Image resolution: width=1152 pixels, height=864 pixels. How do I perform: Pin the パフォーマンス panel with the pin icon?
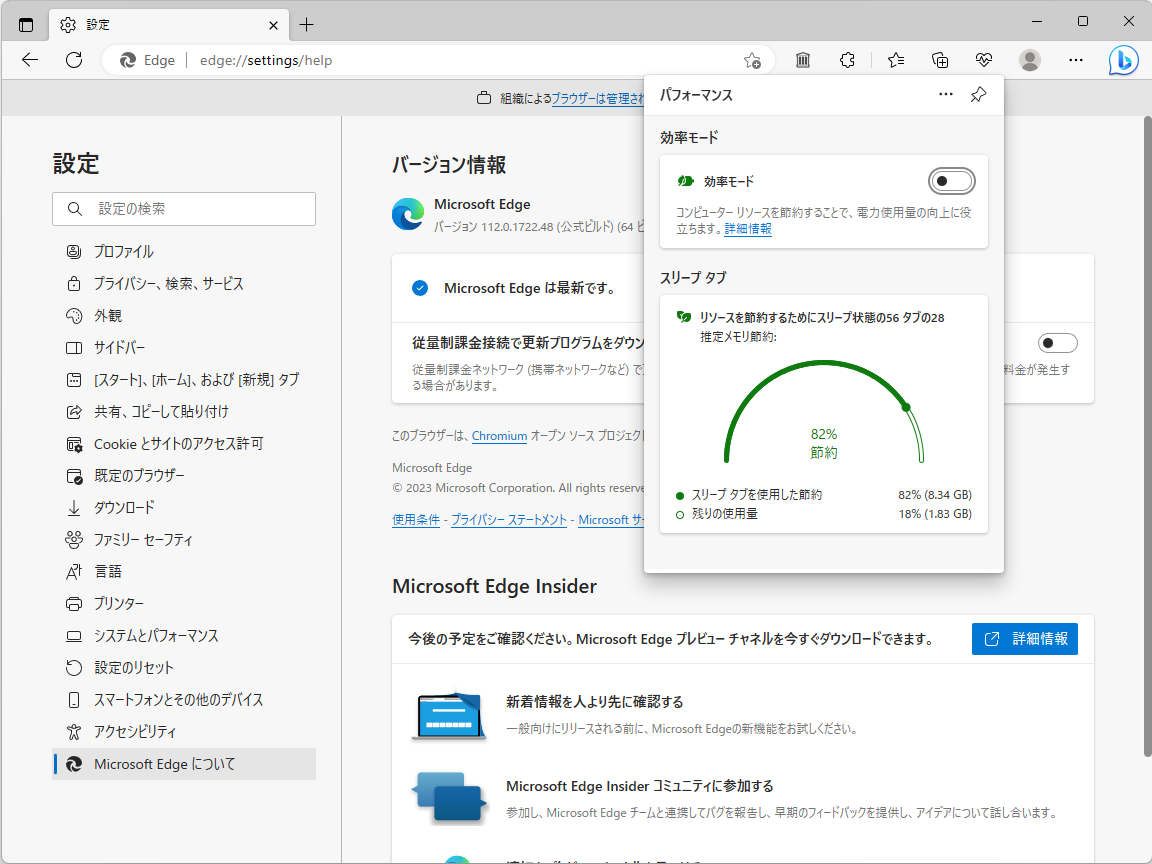pos(977,94)
